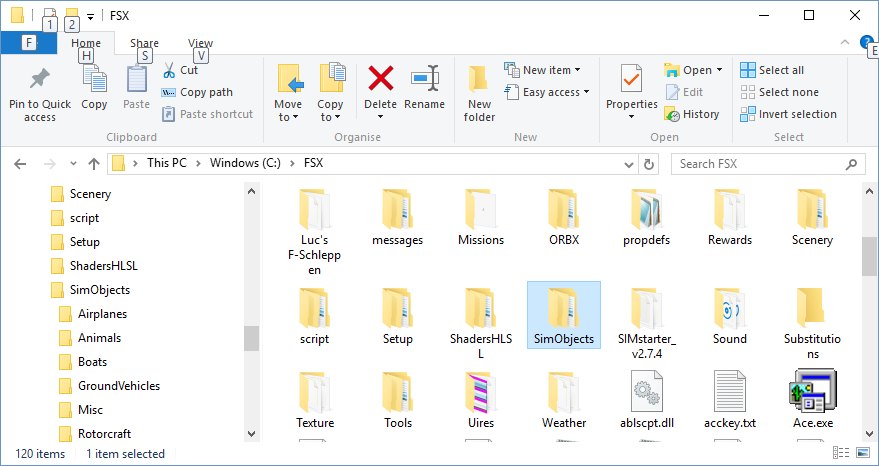
Task: Switch to the View tab
Action: tap(200, 43)
